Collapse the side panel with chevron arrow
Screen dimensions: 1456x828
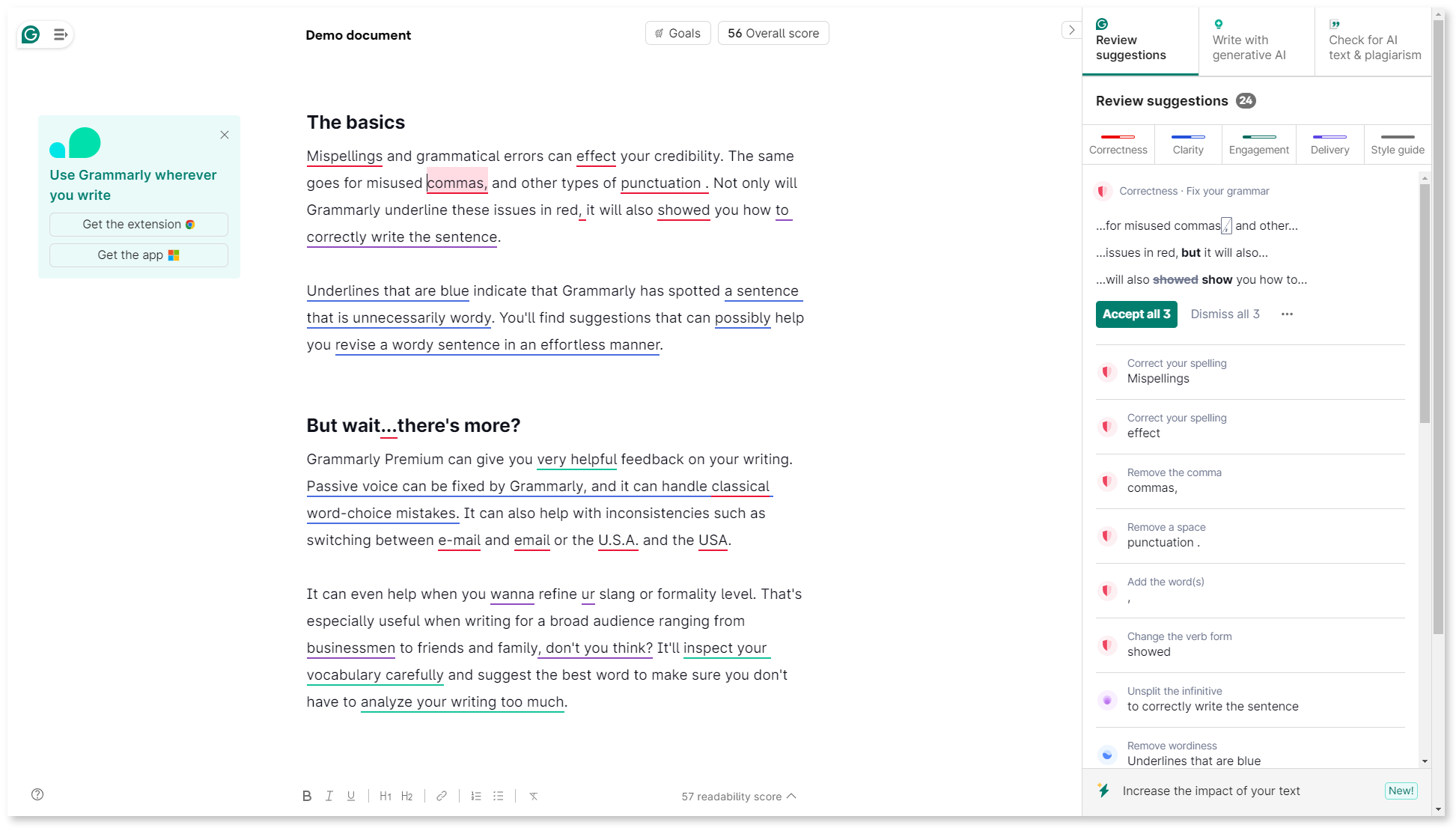[x=1071, y=30]
